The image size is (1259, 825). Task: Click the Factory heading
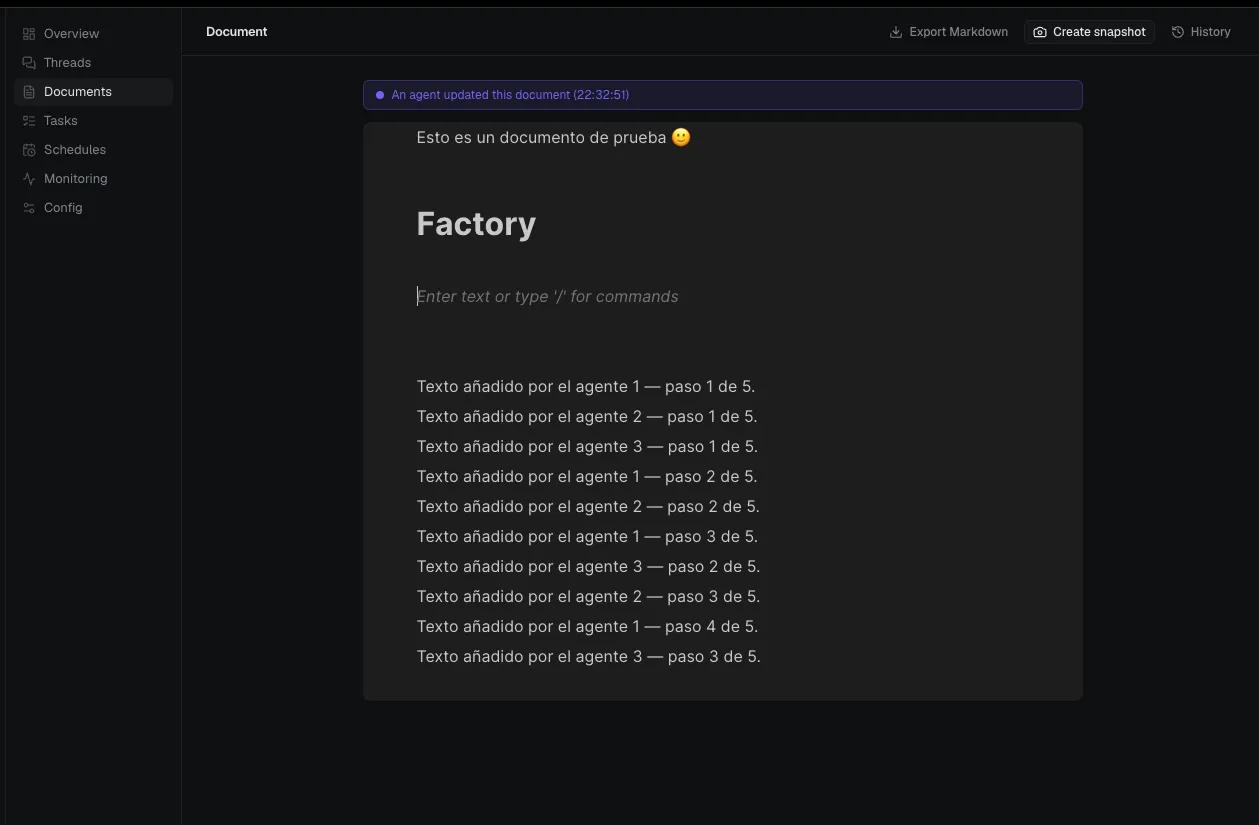476,224
